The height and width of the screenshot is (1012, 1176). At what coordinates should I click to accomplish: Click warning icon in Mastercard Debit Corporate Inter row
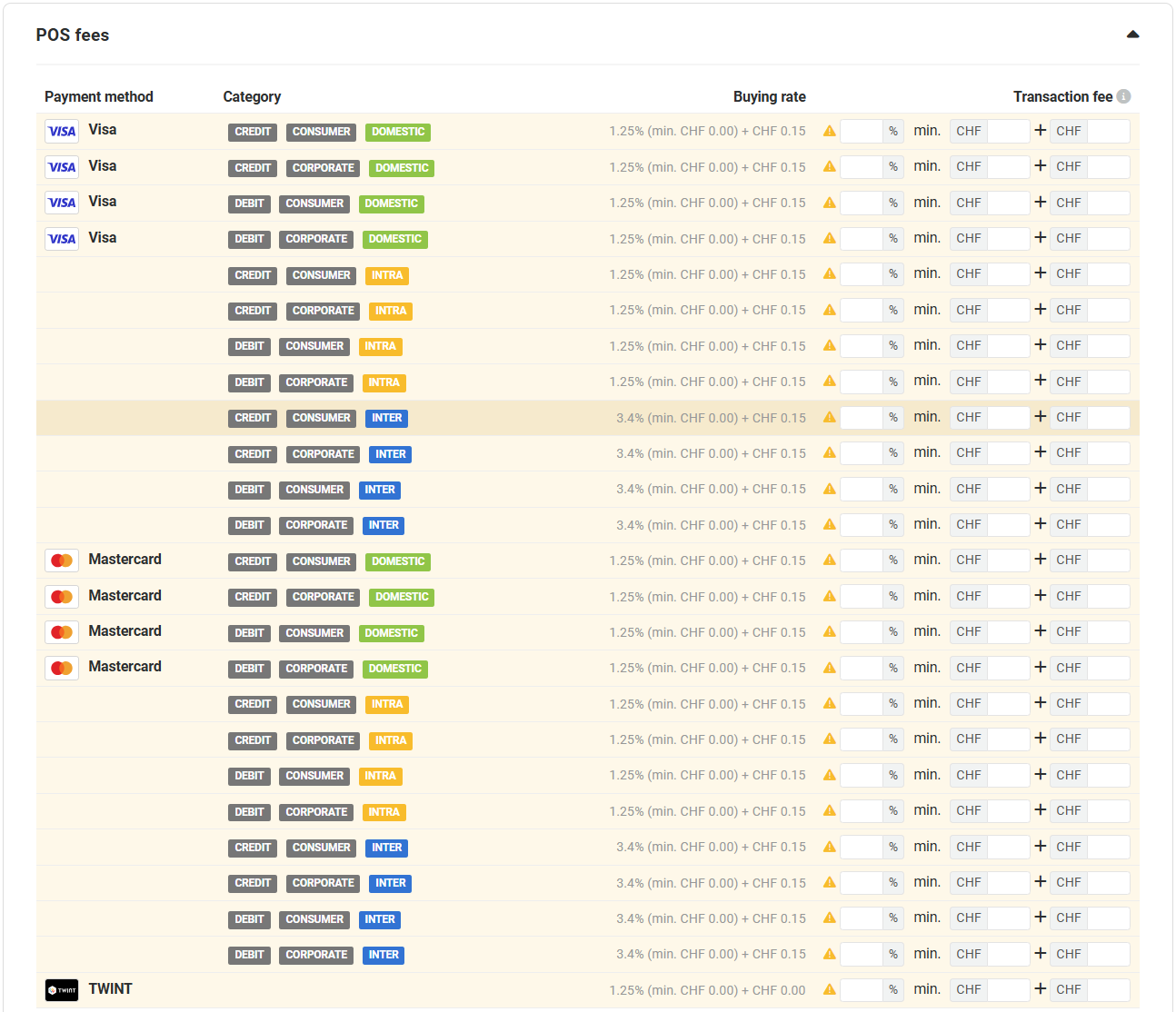coord(829,954)
